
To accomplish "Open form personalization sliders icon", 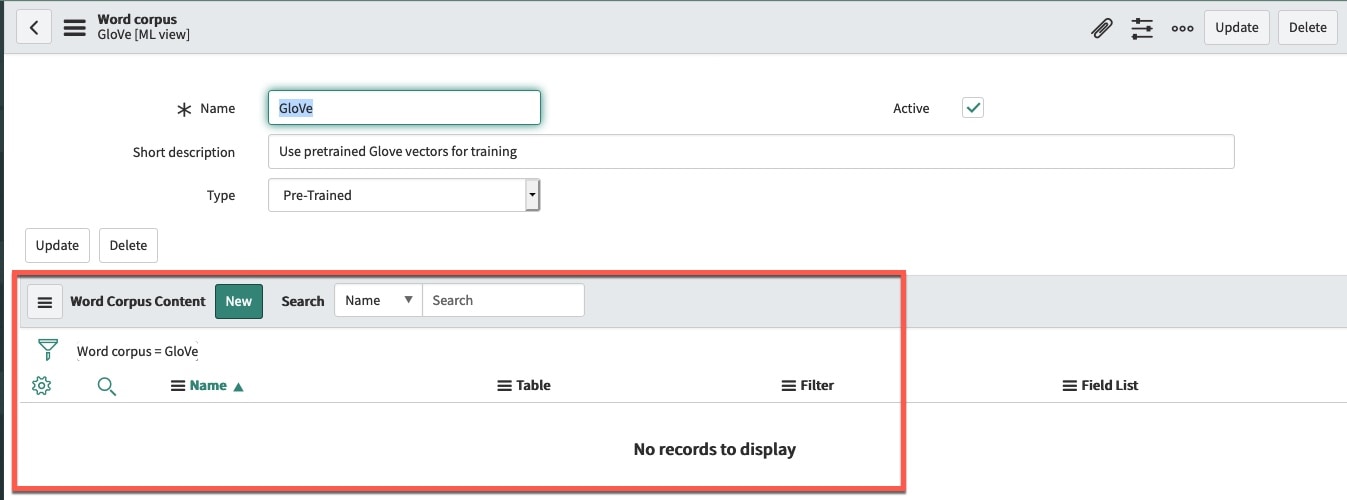I will 1142,28.
